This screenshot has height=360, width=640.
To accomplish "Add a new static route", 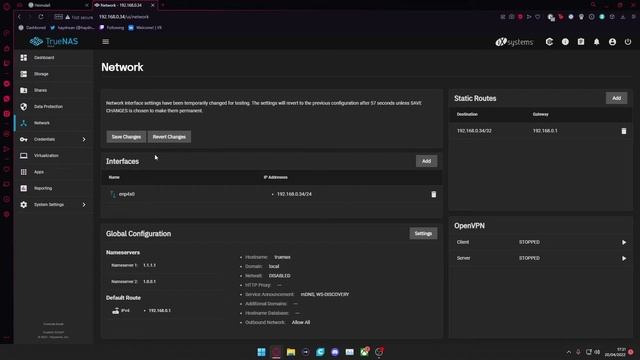I will [x=616, y=98].
